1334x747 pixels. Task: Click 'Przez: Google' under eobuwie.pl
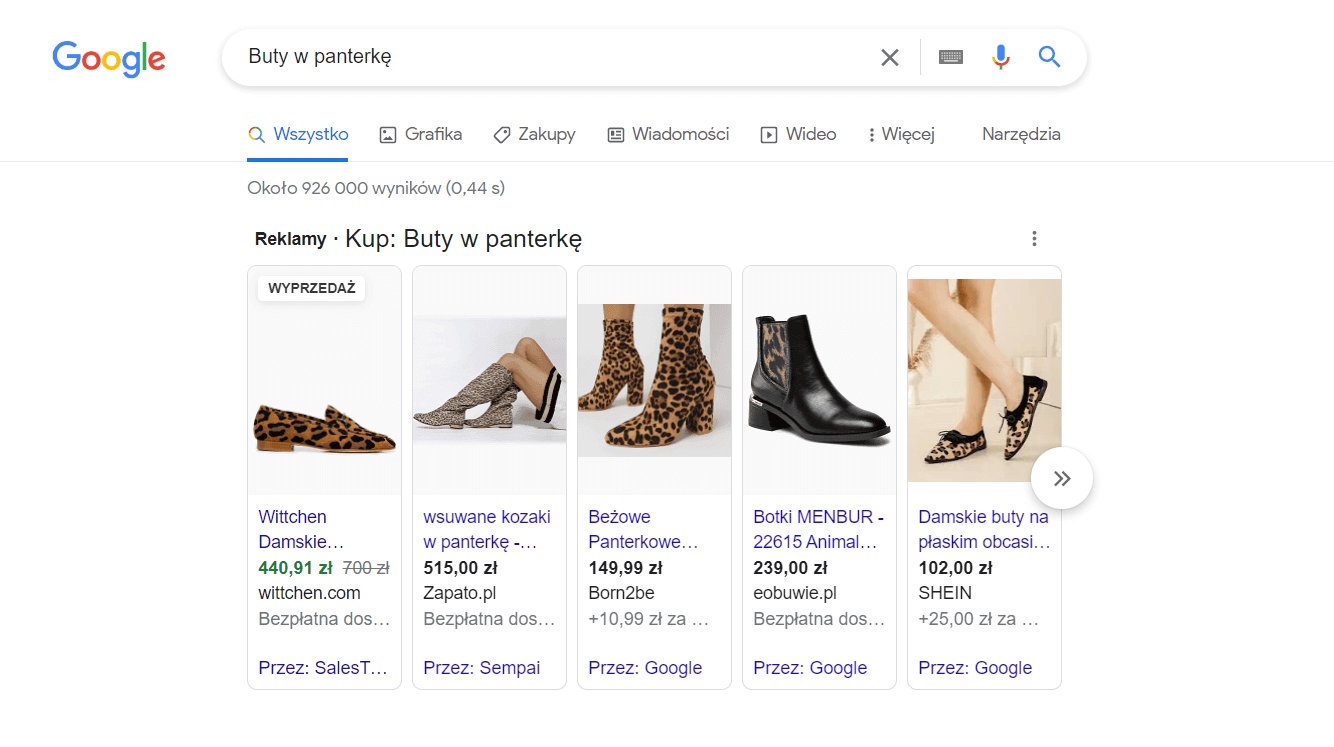click(810, 668)
